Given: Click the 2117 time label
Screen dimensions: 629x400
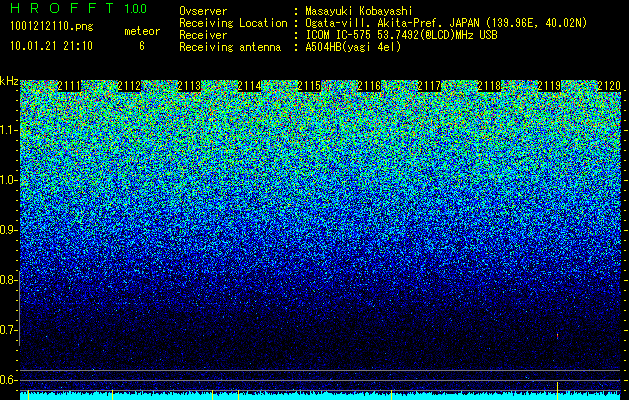Looking at the screenshot, I should click(429, 86).
